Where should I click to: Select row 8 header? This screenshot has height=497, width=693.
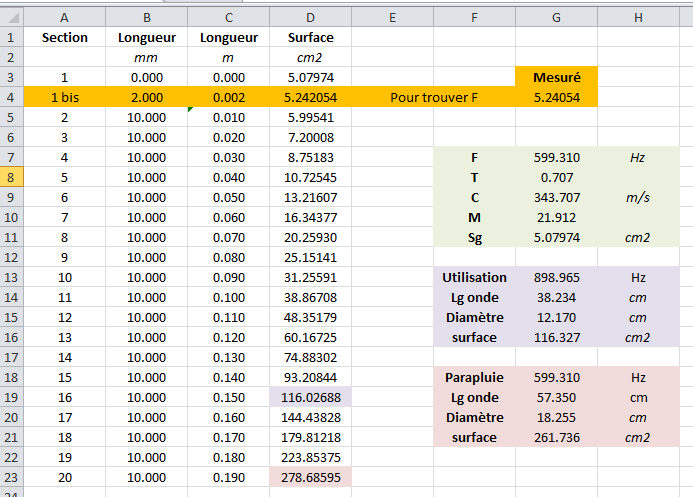tap(11, 177)
